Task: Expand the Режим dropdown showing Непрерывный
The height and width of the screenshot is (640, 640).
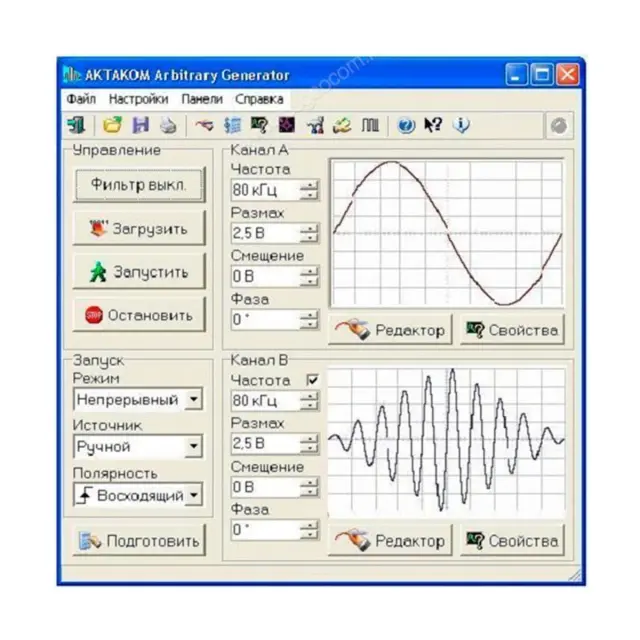Action: coord(194,399)
